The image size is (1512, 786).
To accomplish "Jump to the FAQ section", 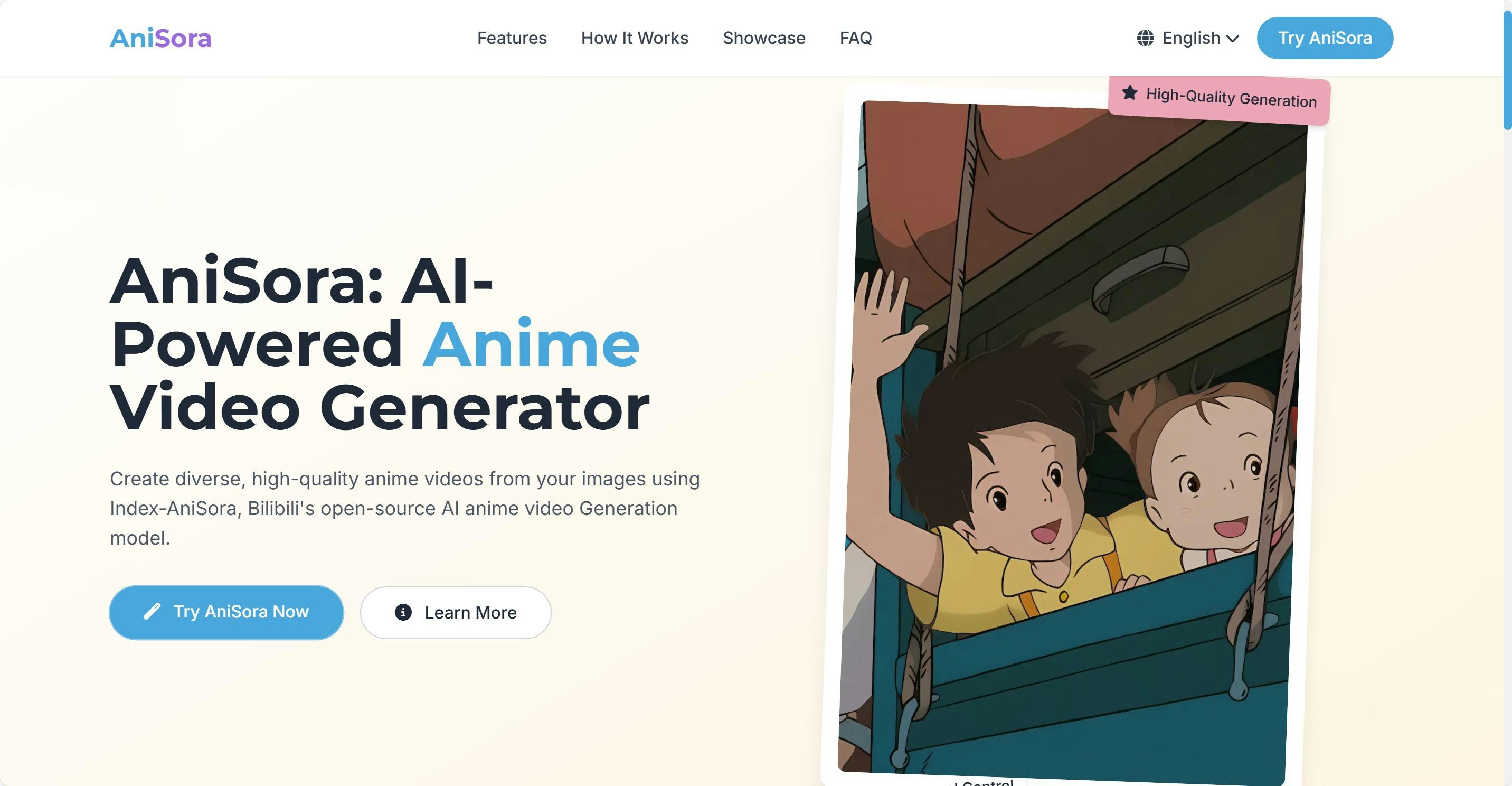I will coord(855,38).
